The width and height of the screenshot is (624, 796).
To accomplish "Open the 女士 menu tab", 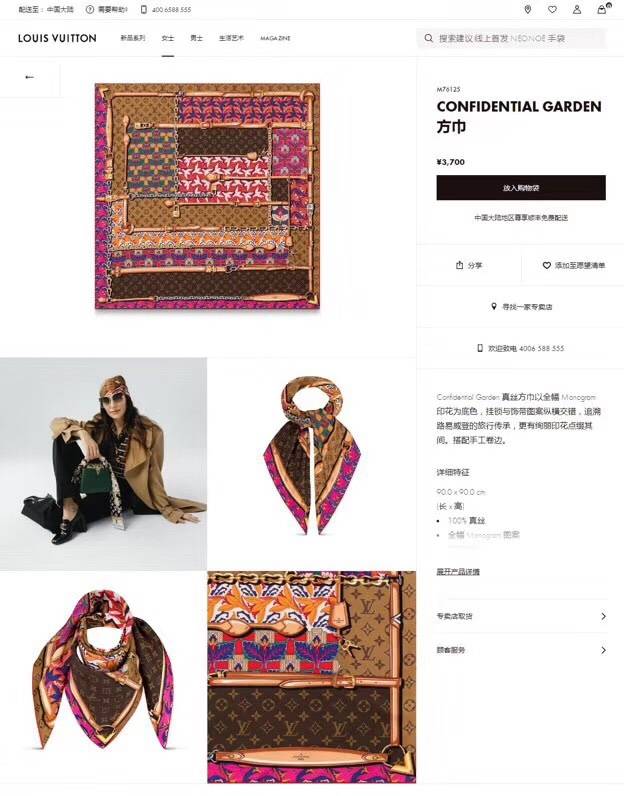I will (168, 38).
